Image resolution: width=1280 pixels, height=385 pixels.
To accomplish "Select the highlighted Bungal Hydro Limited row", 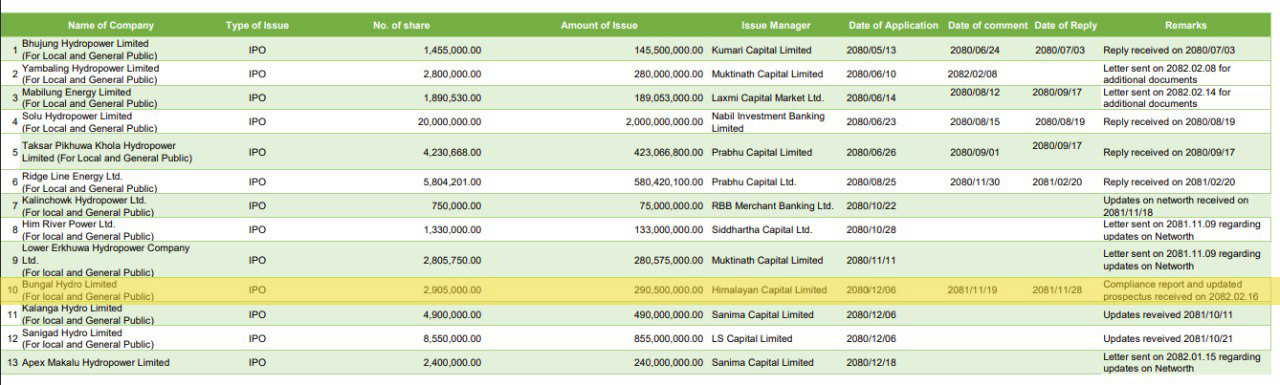I will [x=640, y=290].
